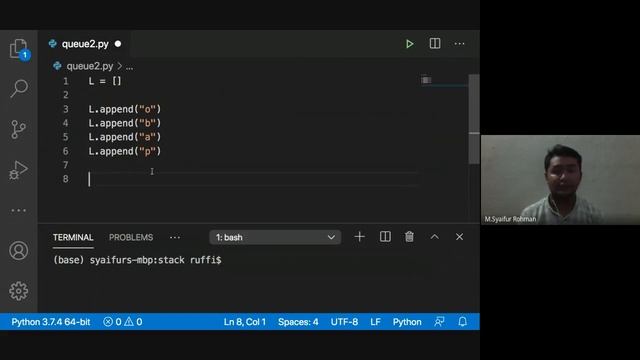Screen dimensions: 640x360
Task: Change end of line sequence LF
Action: point(375,322)
